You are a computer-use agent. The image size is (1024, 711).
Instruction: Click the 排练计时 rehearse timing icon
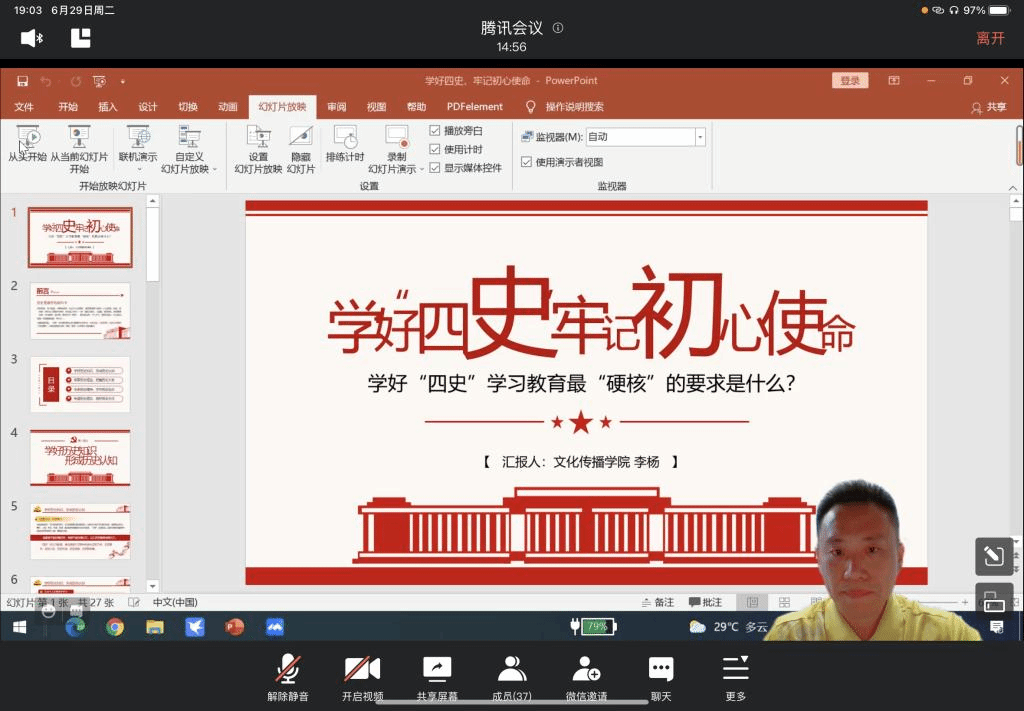tap(345, 138)
